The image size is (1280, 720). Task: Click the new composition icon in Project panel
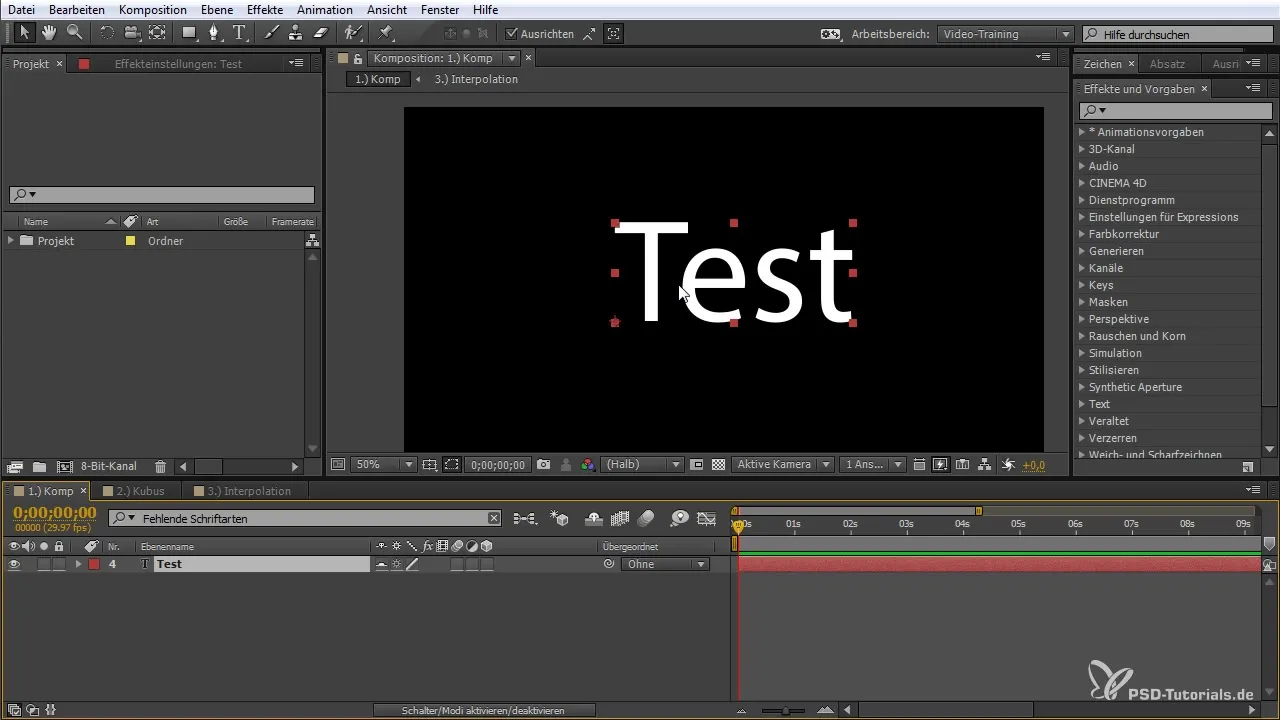tap(65, 467)
